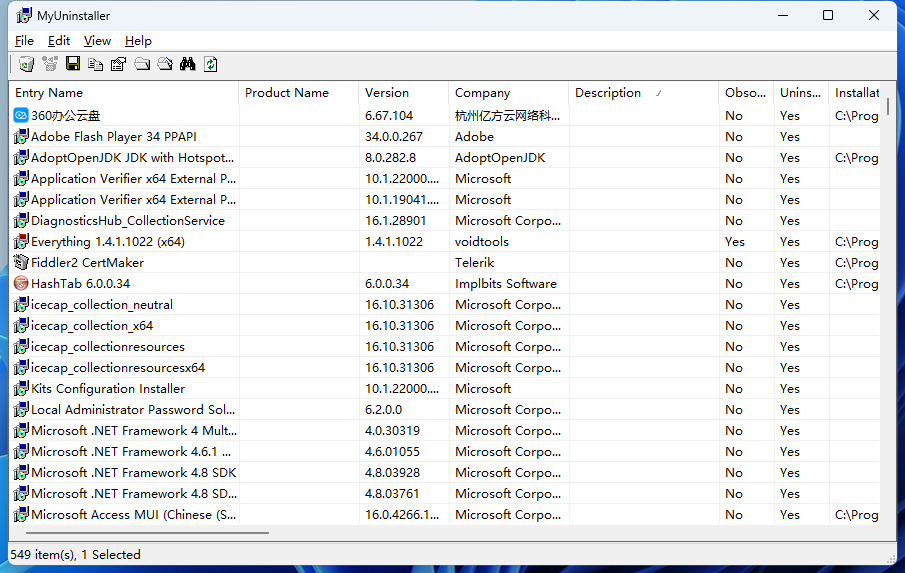Sort by the Company column header
The height and width of the screenshot is (573, 905).
point(482,93)
